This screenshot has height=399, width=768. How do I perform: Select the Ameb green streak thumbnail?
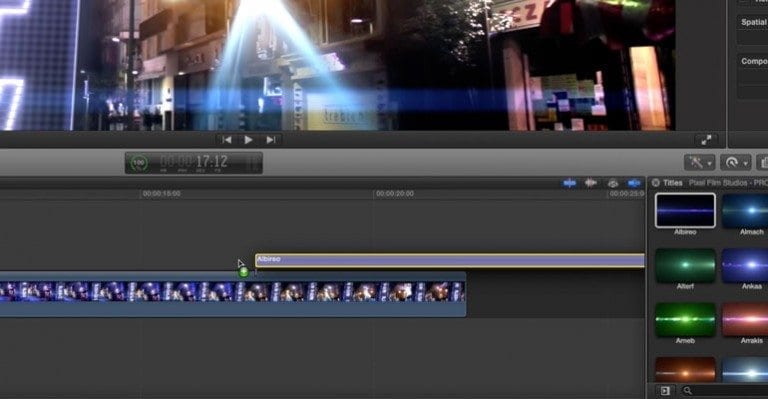pos(685,319)
